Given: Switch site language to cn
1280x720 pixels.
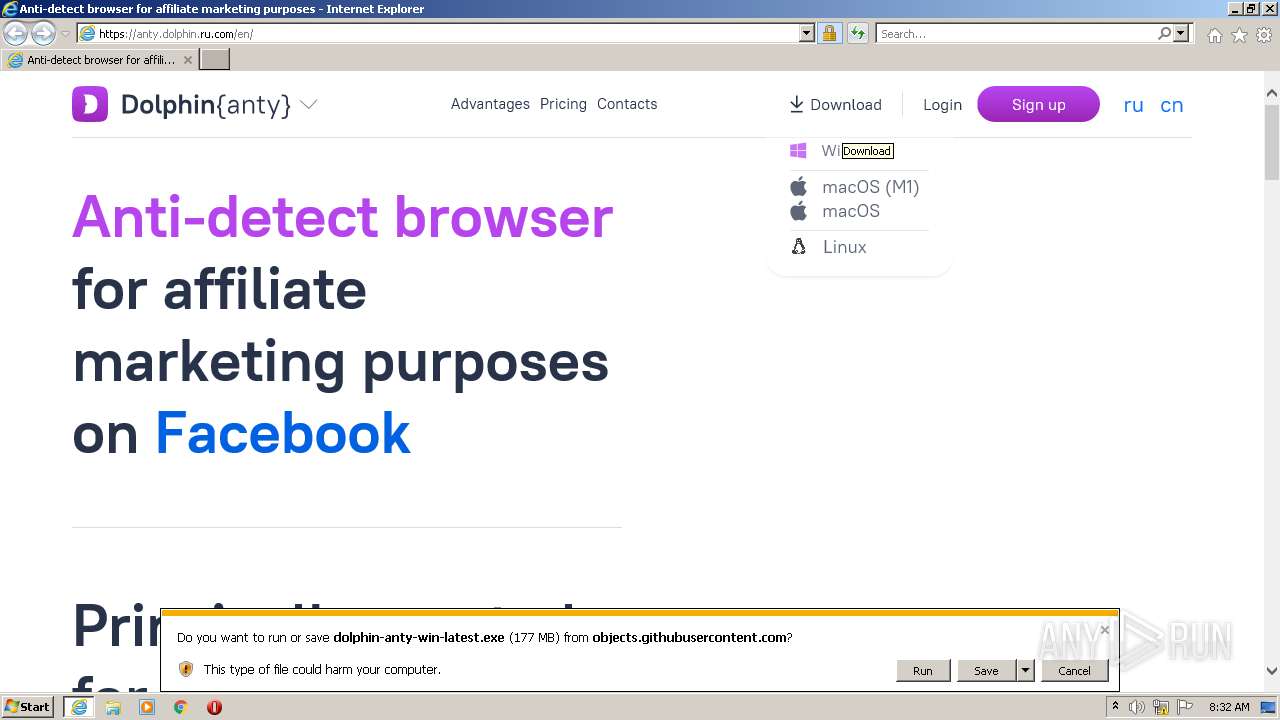Looking at the screenshot, I should click(x=1171, y=105).
